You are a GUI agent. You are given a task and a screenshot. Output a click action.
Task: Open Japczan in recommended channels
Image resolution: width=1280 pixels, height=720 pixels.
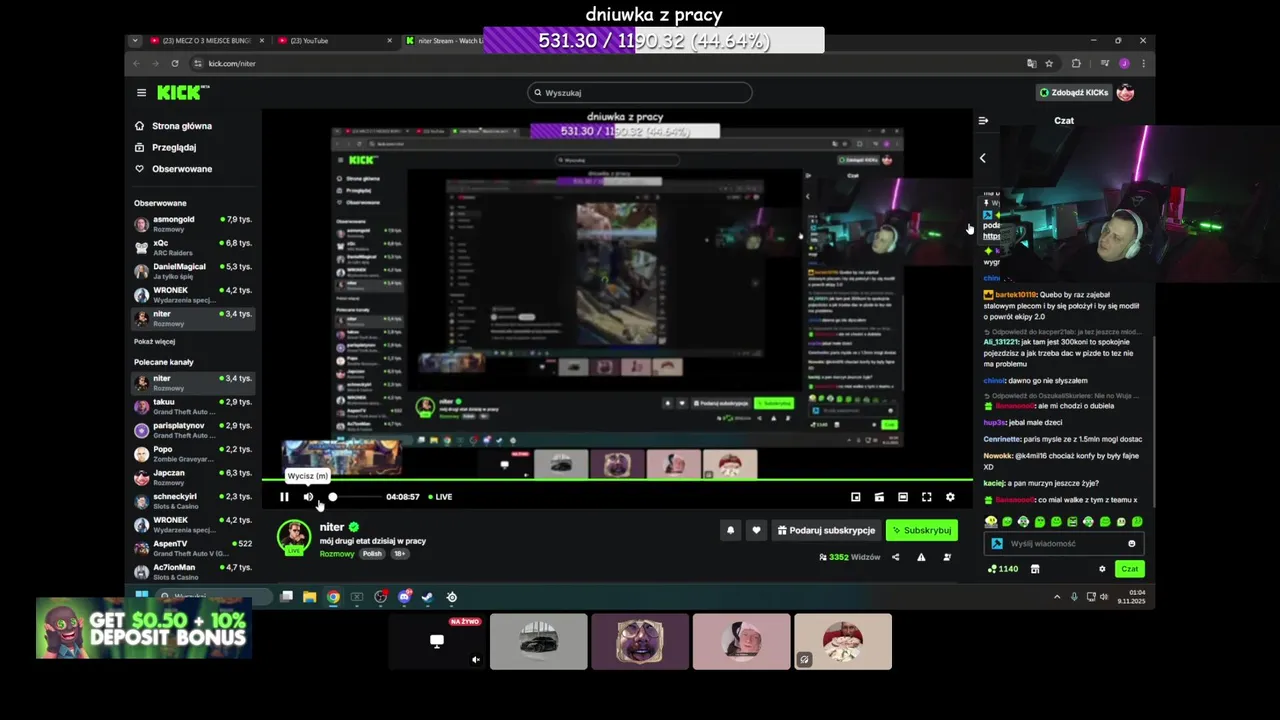[x=192, y=477]
